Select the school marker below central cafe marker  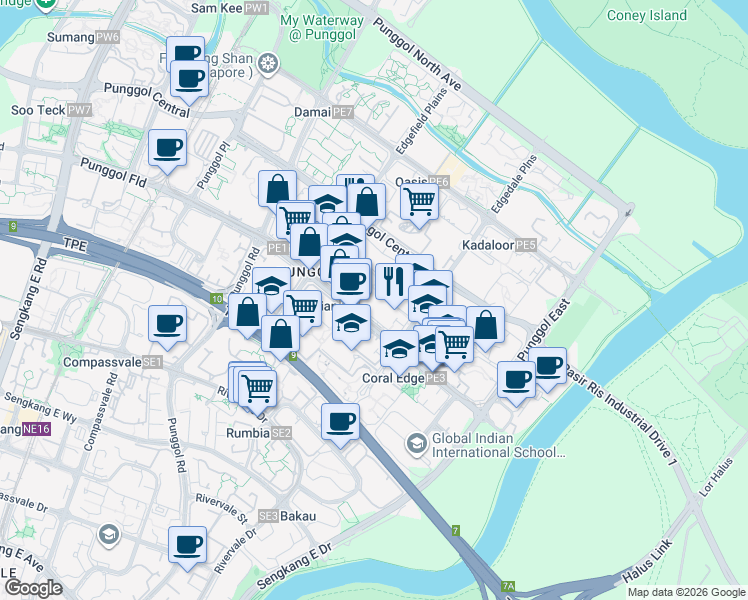(352, 324)
